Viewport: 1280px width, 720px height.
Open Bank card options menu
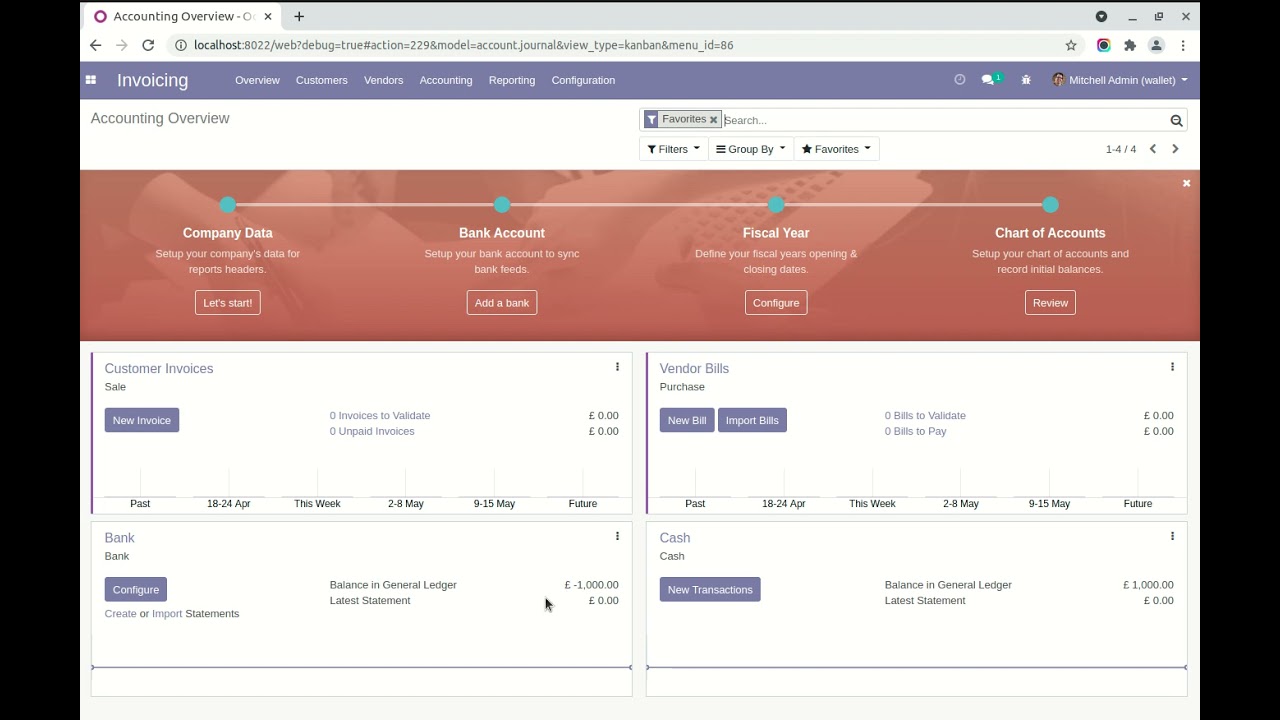coord(617,536)
